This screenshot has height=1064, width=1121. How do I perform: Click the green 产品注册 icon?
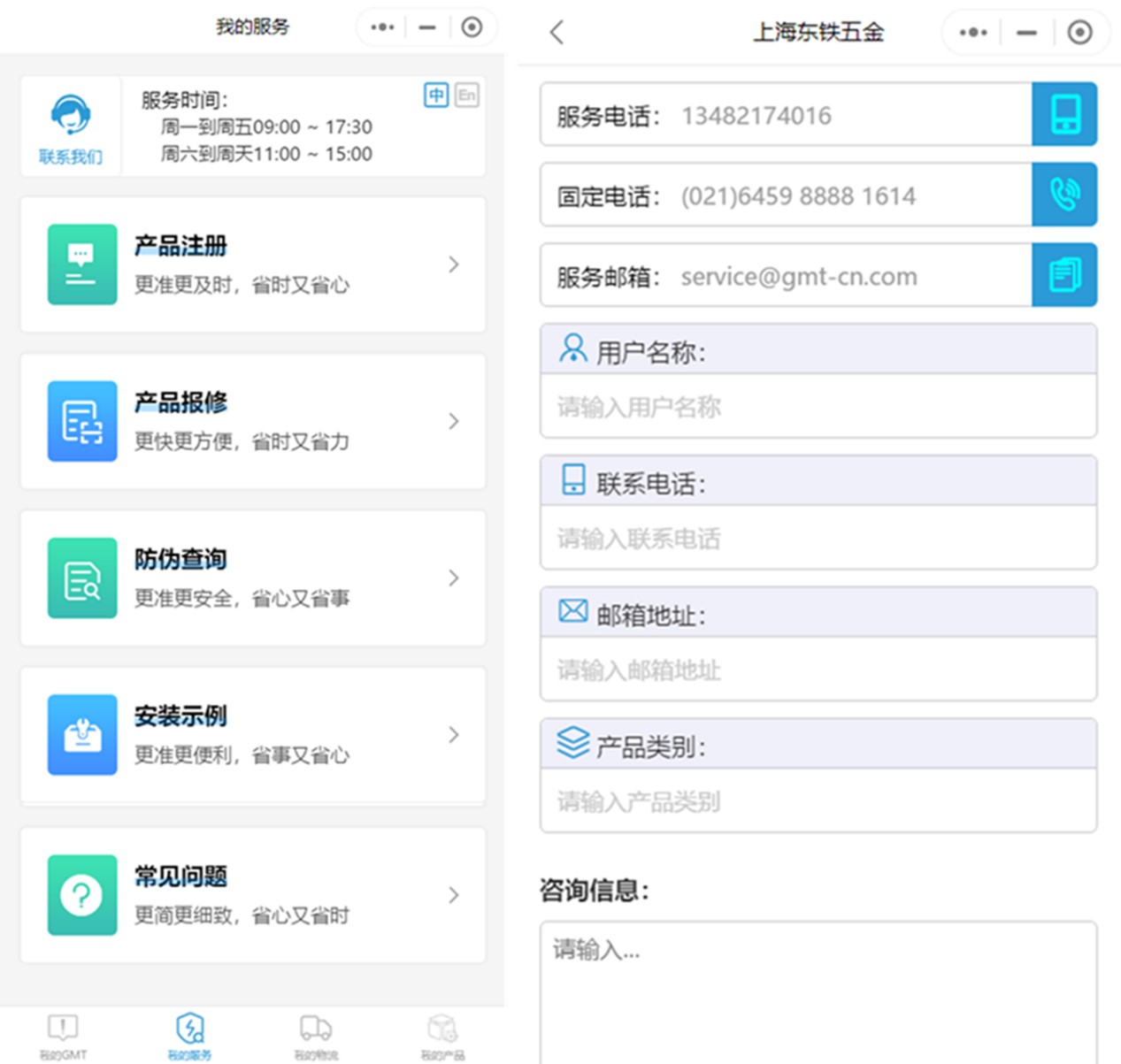click(82, 264)
